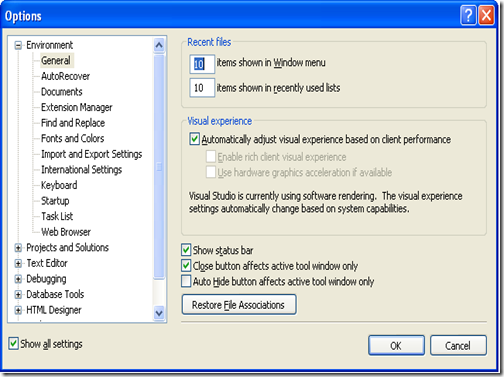The image size is (504, 377).
Task: Open International Settings page
Action: (x=82, y=170)
